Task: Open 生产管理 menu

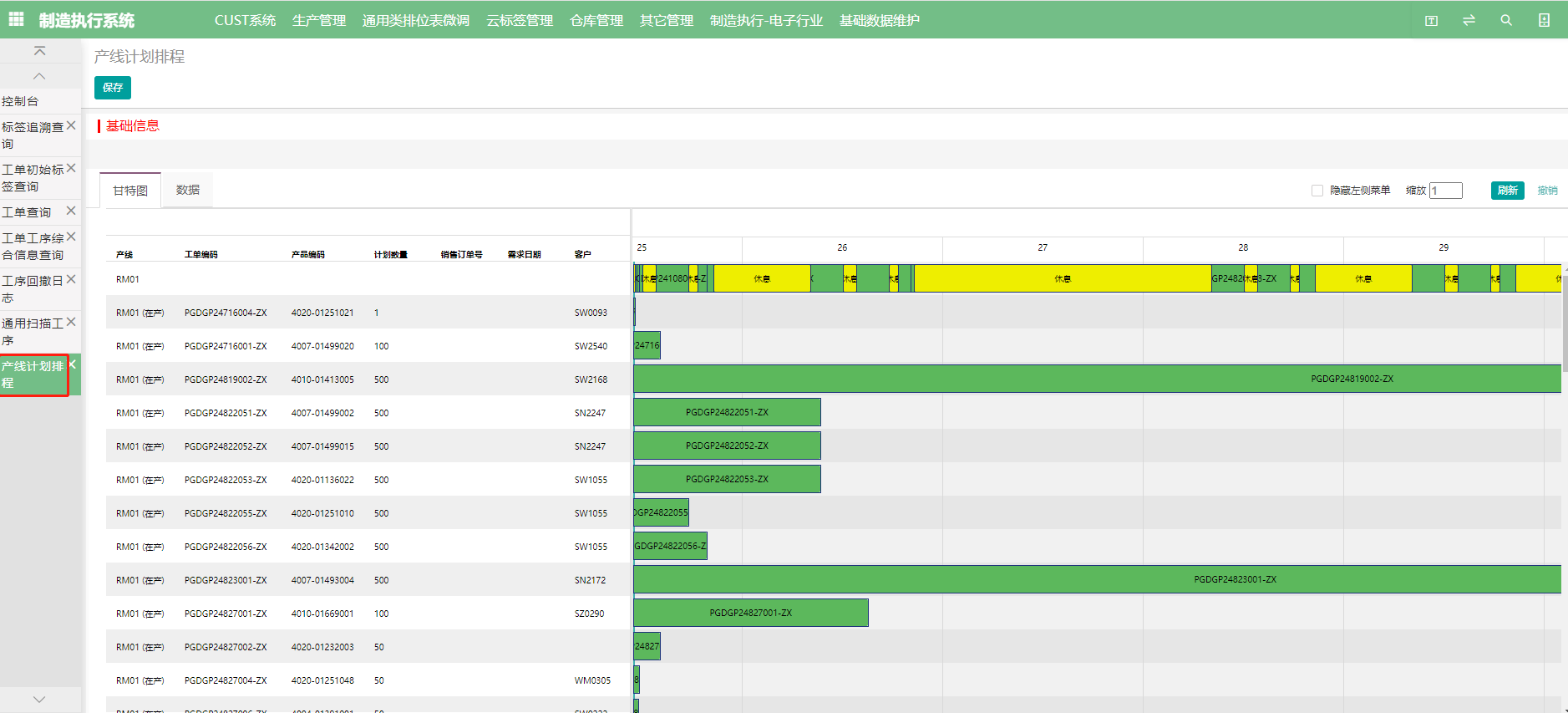Action: (319, 20)
